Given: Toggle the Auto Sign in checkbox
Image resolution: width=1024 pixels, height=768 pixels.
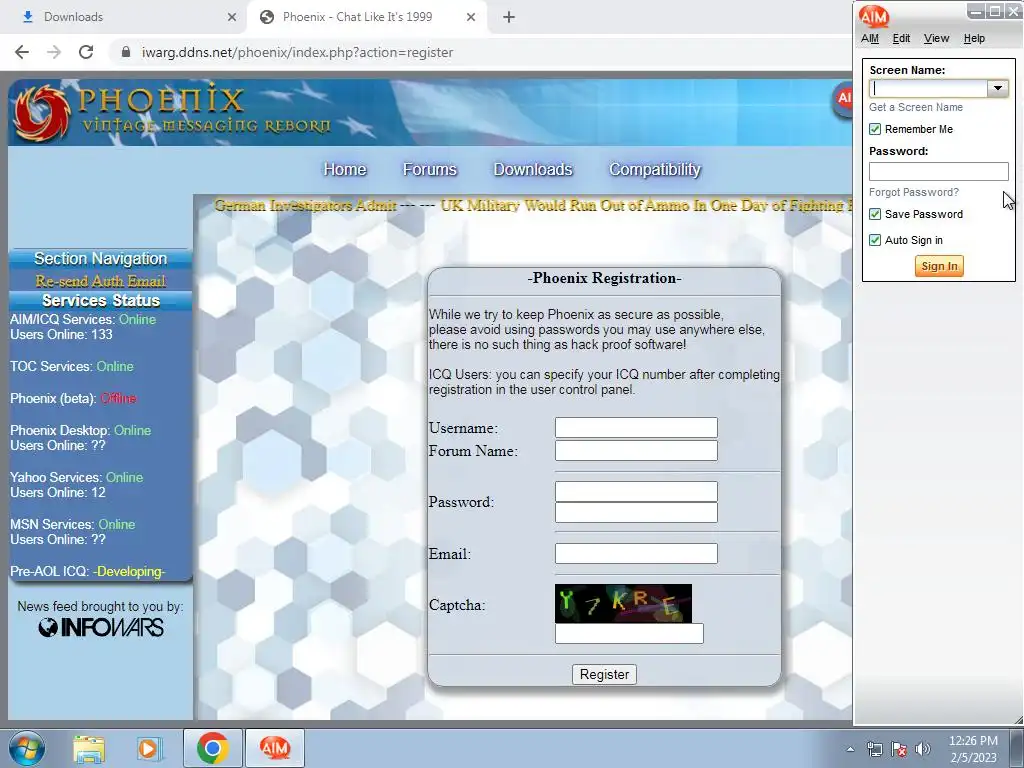Looking at the screenshot, I should [x=875, y=240].
